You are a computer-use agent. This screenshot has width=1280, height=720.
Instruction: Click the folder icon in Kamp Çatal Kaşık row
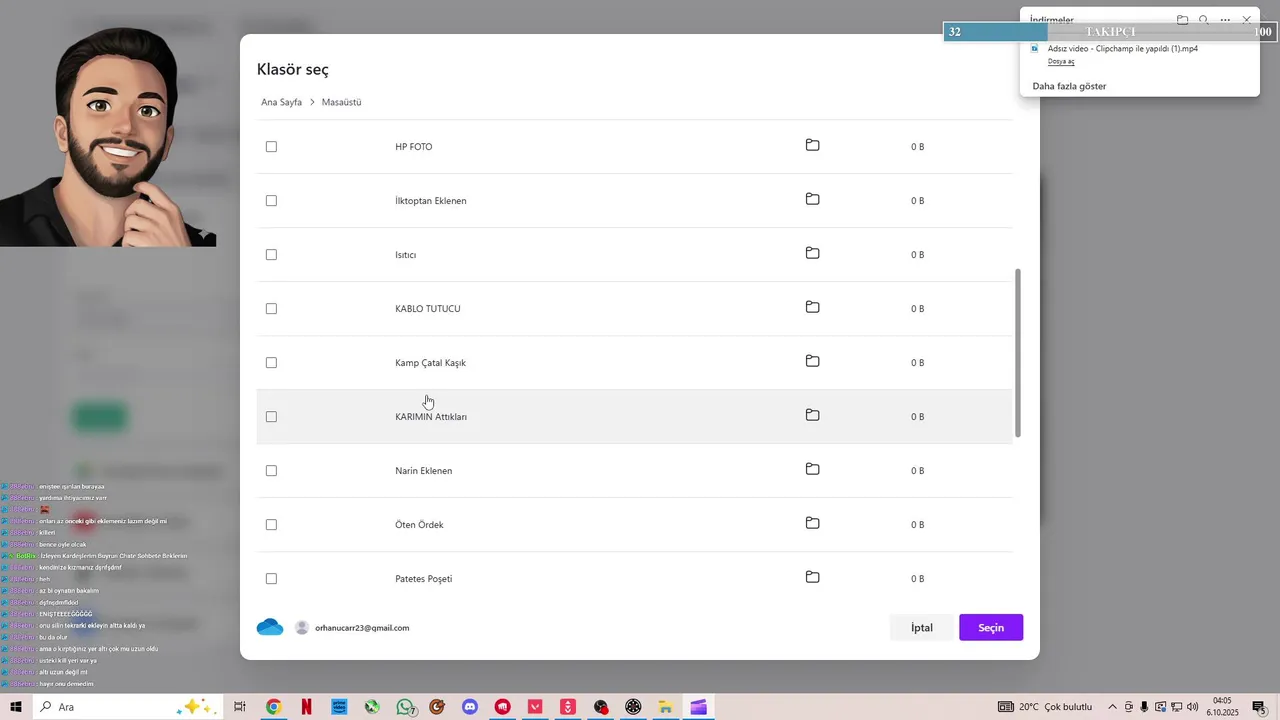click(812, 362)
